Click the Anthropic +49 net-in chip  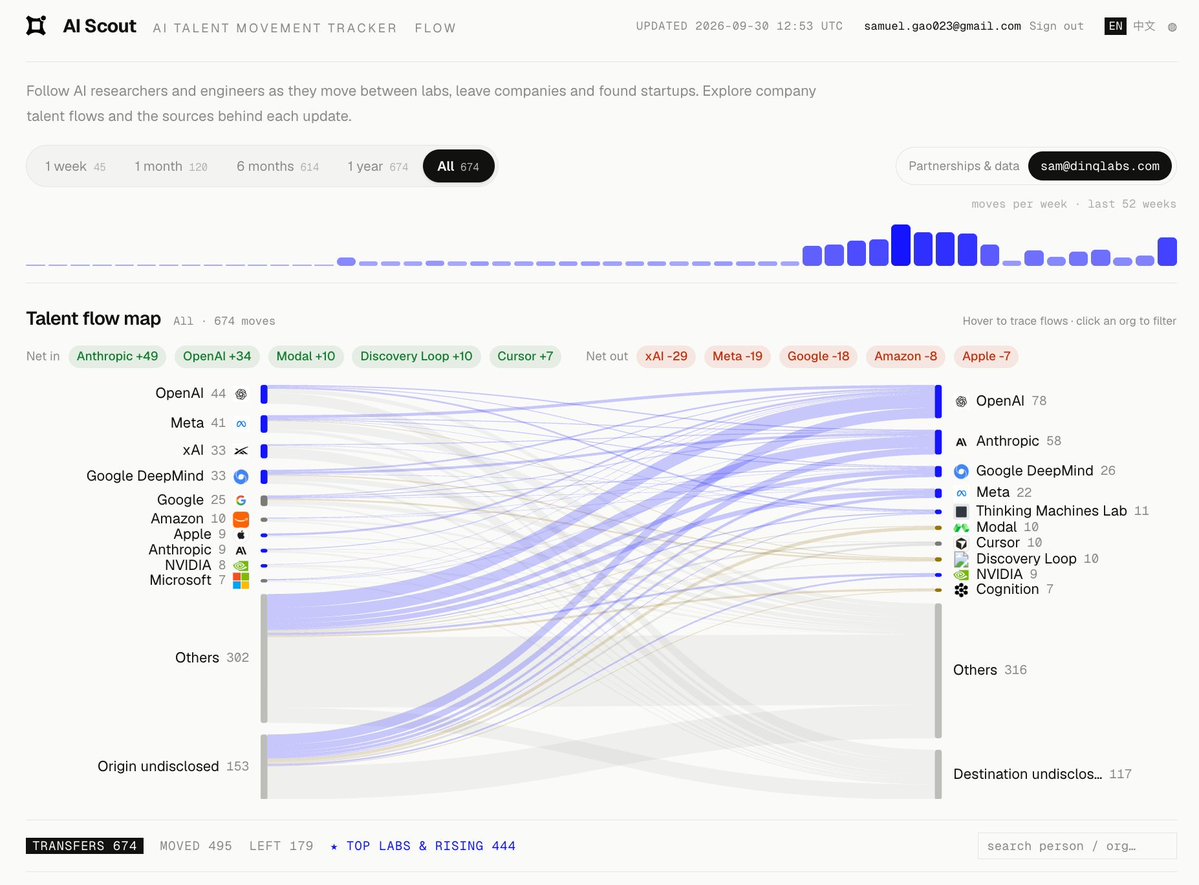(117, 356)
